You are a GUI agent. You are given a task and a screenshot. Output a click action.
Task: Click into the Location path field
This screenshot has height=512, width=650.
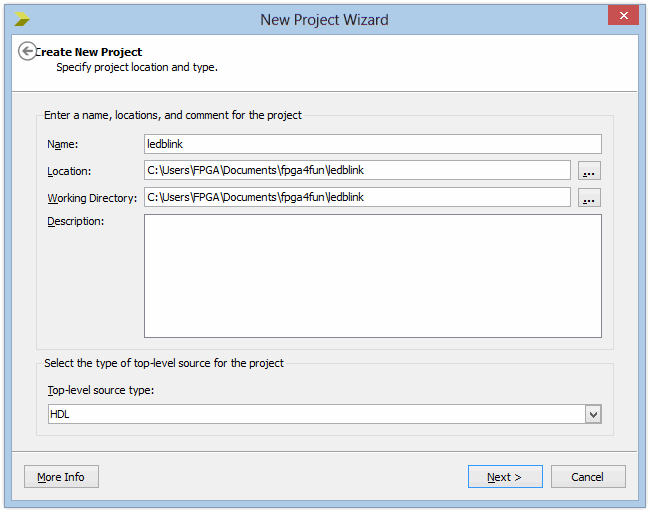[x=357, y=170]
